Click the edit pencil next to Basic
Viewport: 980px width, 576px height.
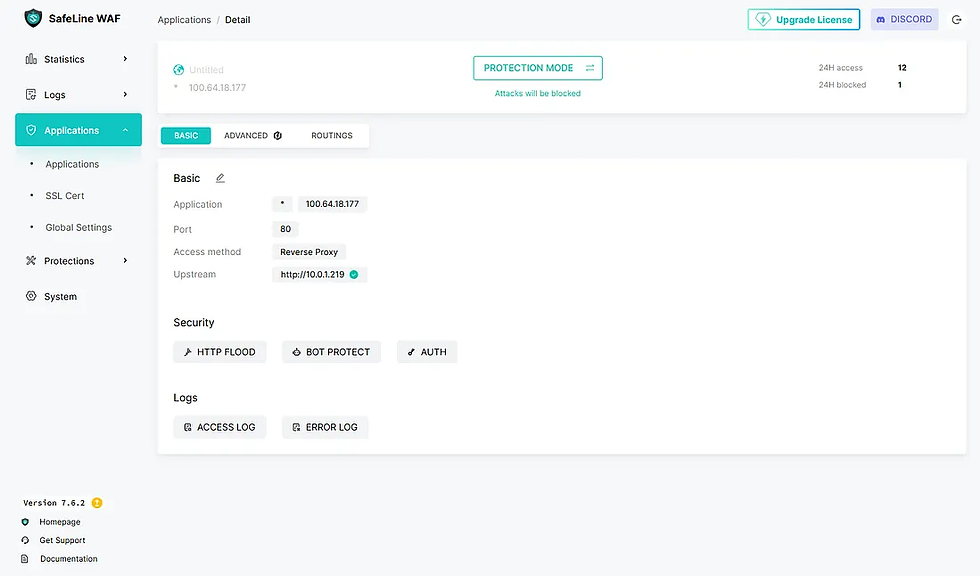point(219,178)
